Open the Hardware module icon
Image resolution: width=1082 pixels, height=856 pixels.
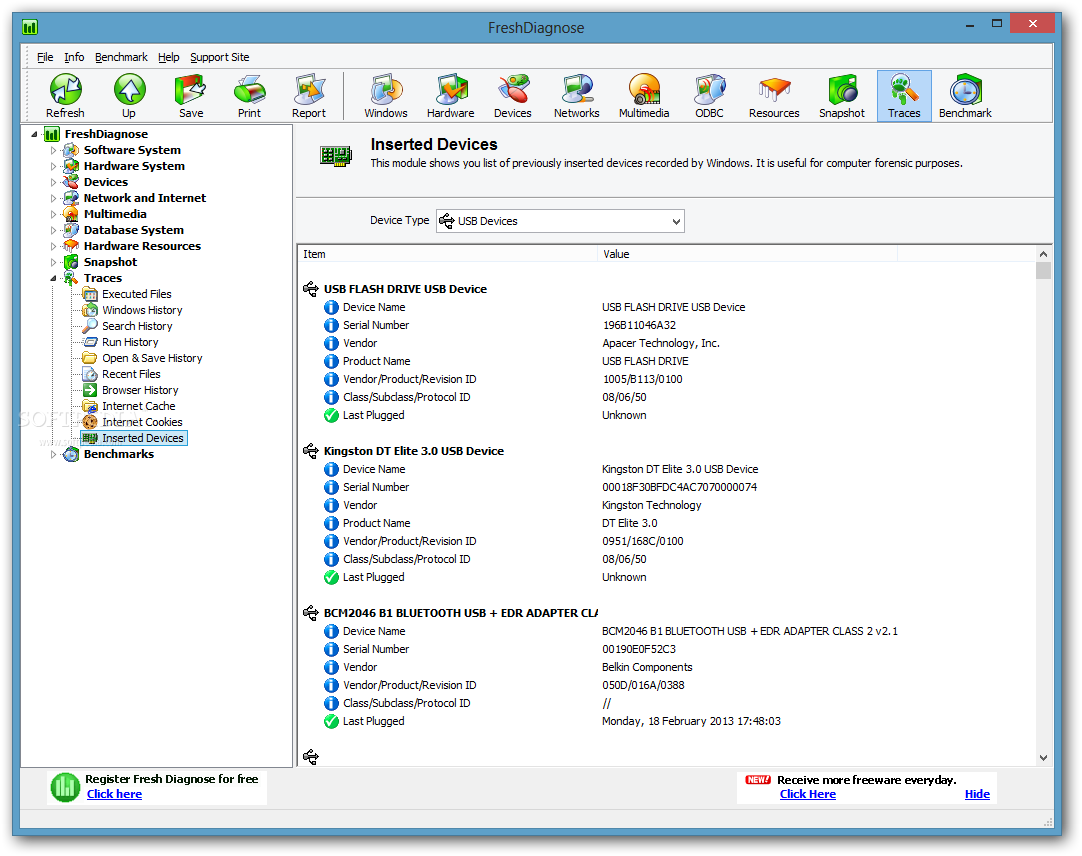[x=451, y=96]
